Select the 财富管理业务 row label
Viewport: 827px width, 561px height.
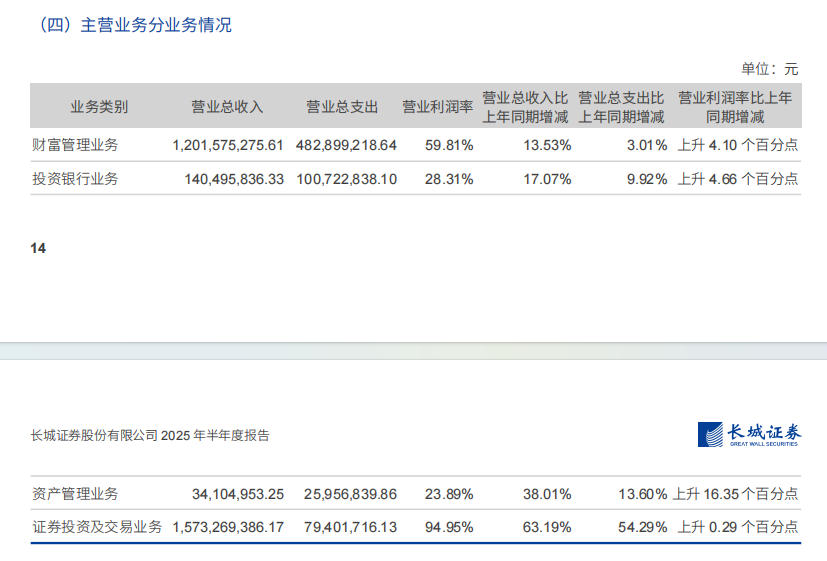[75, 145]
